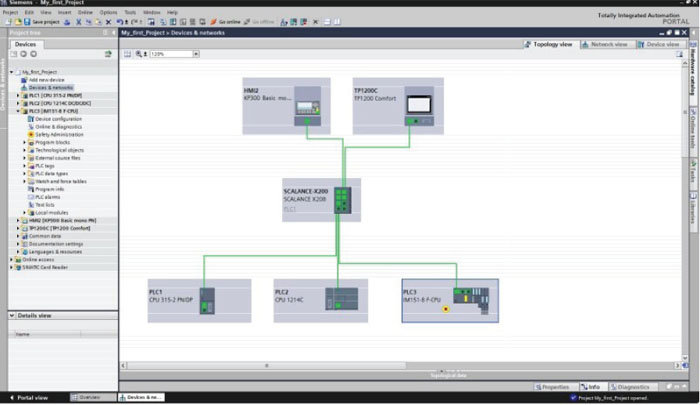Select the Devices tab in project tree
This screenshot has width=700, height=405.
25,44
